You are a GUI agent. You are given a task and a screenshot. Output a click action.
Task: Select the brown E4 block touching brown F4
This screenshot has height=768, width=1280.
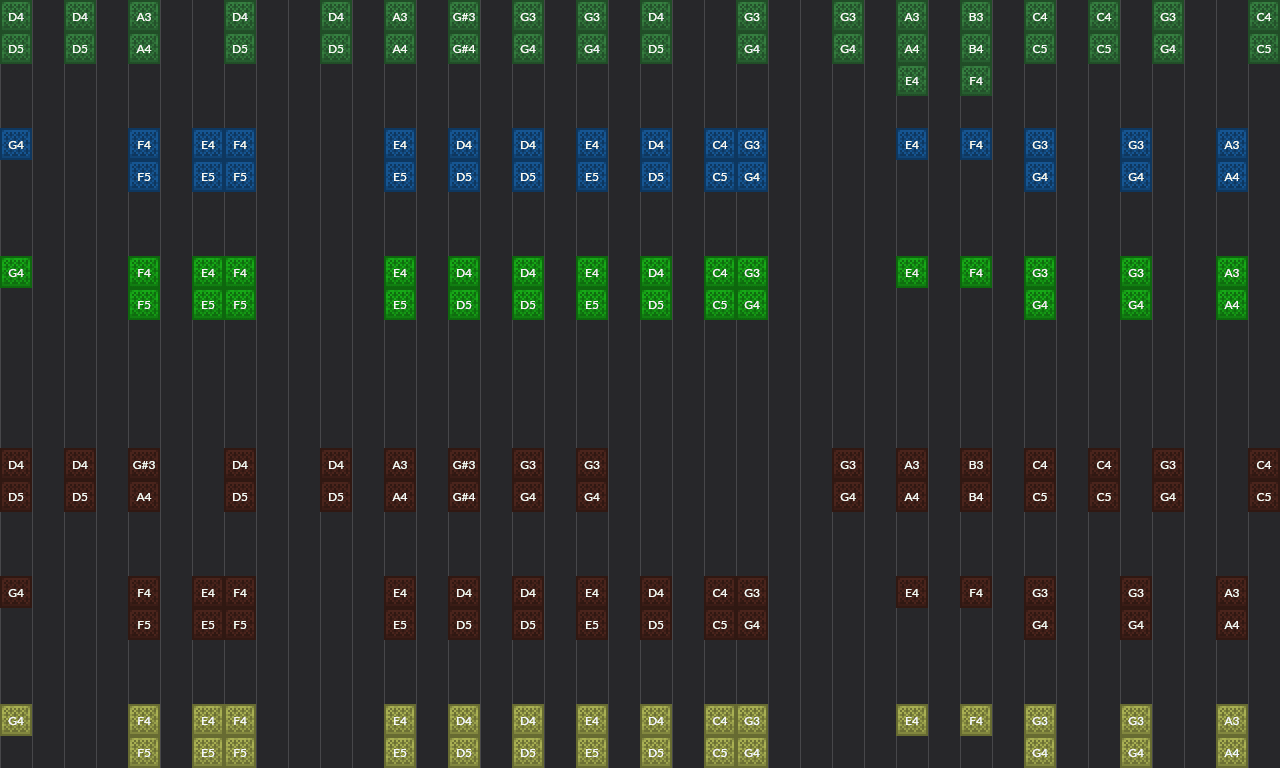(x=208, y=592)
